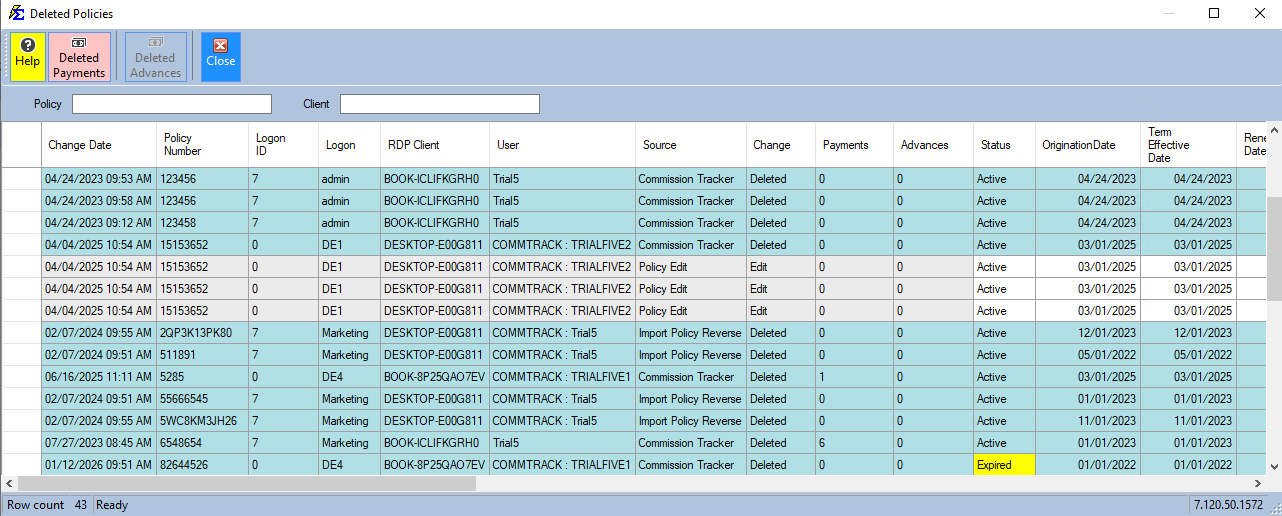The image size is (1282, 516).
Task: Sort by Logon ID column header
Action: click(x=284, y=145)
